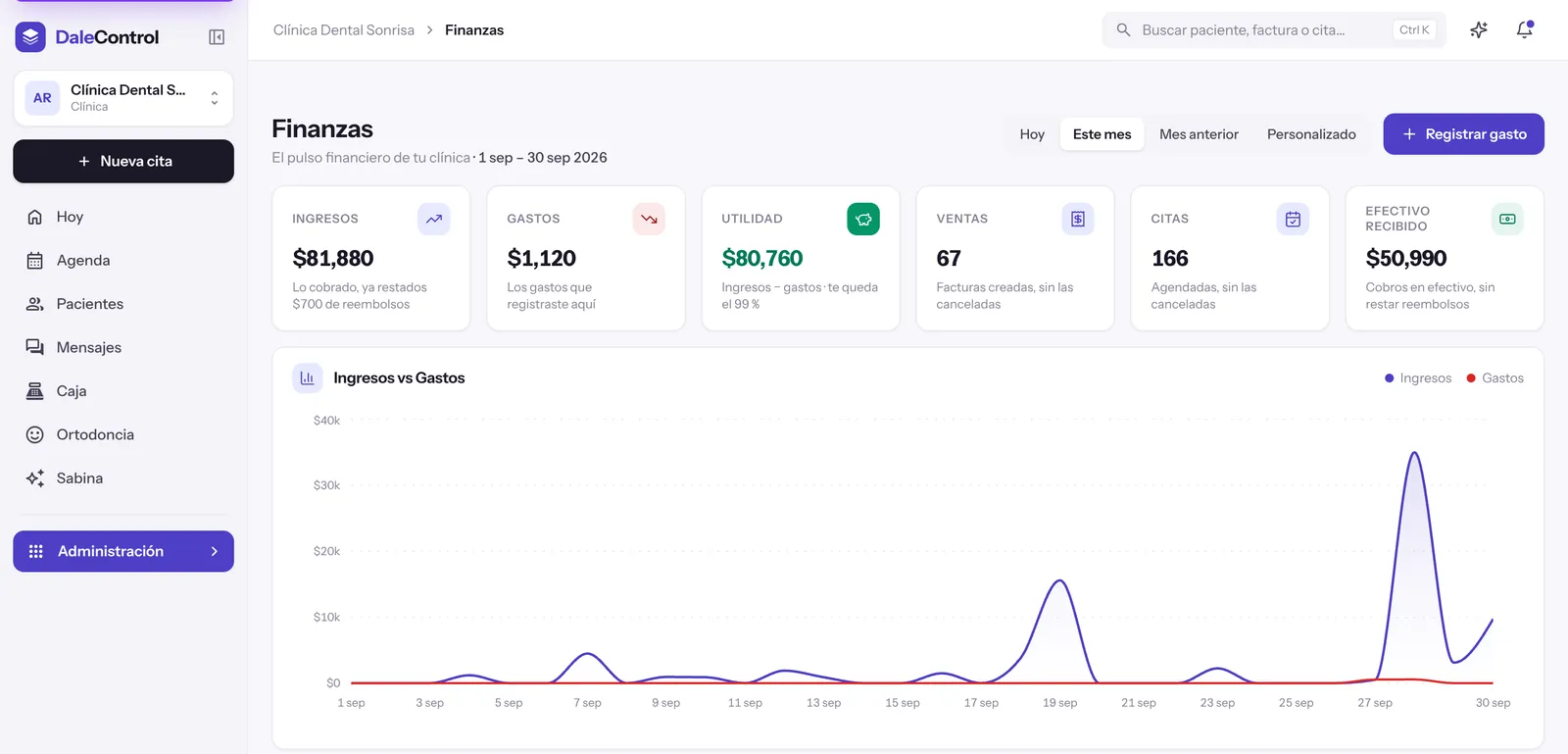Open the notifications bell

(1525, 30)
